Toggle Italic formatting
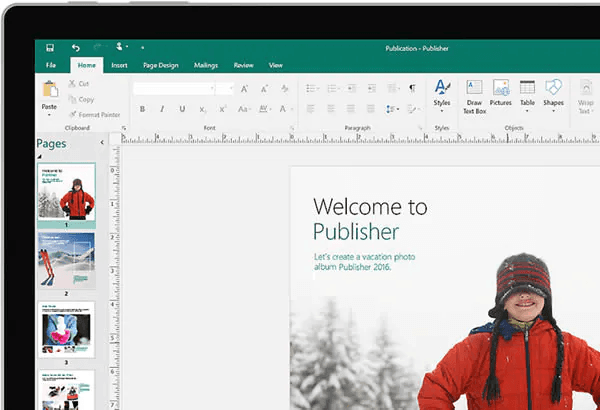 click(x=162, y=109)
